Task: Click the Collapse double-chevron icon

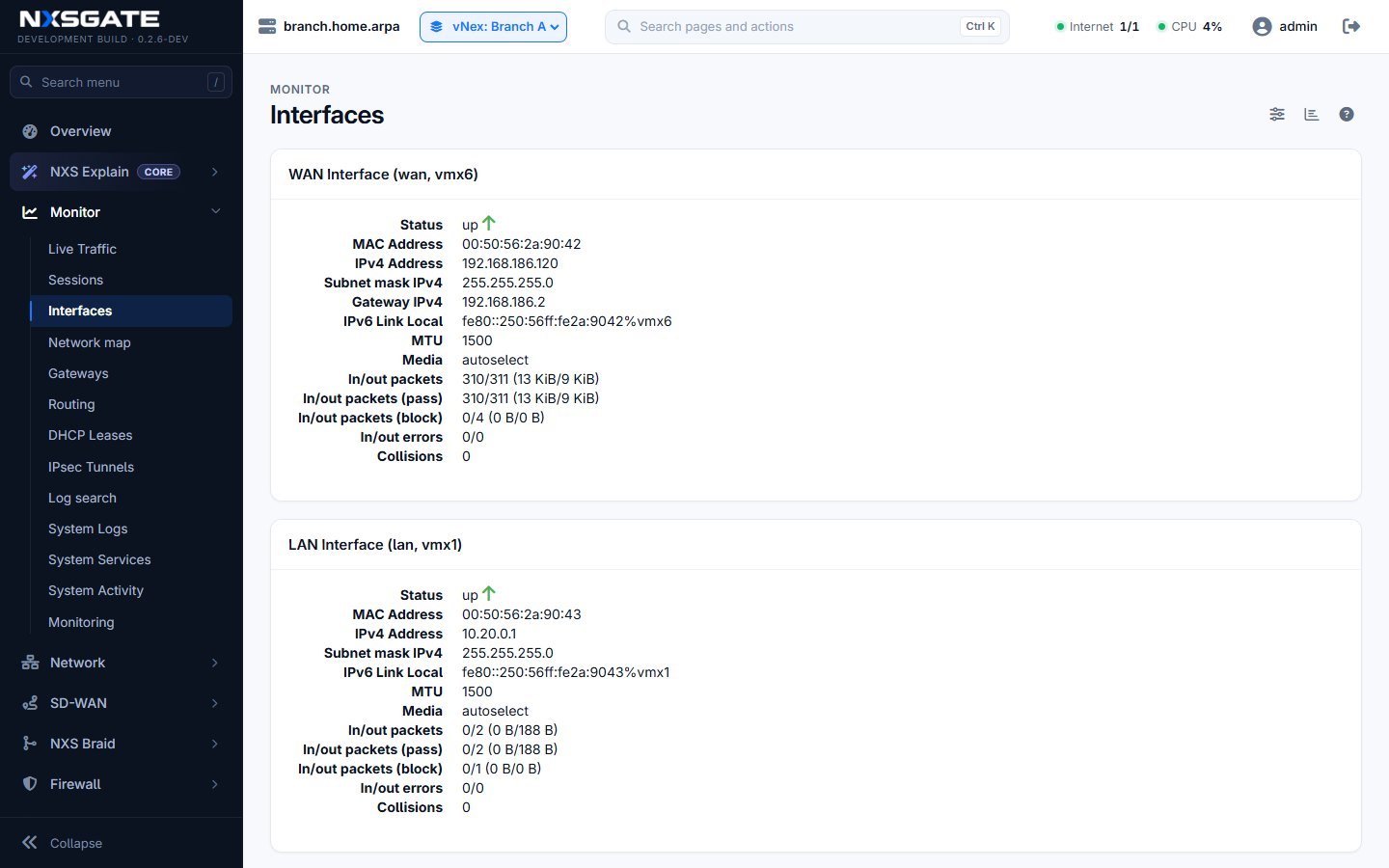Action: pyautogui.click(x=30, y=843)
